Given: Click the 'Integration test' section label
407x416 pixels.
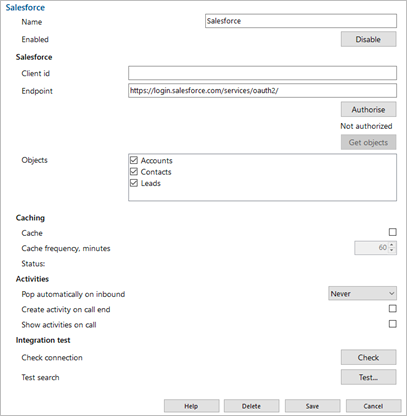Looking at the screenshot, I should pyautogui.click(x=43, y=340).
